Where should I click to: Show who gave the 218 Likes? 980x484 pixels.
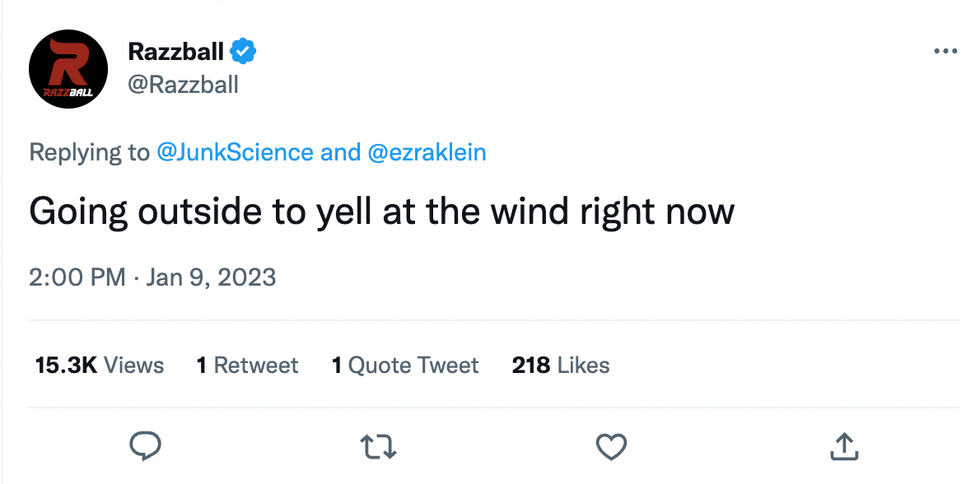click(560, 365)
